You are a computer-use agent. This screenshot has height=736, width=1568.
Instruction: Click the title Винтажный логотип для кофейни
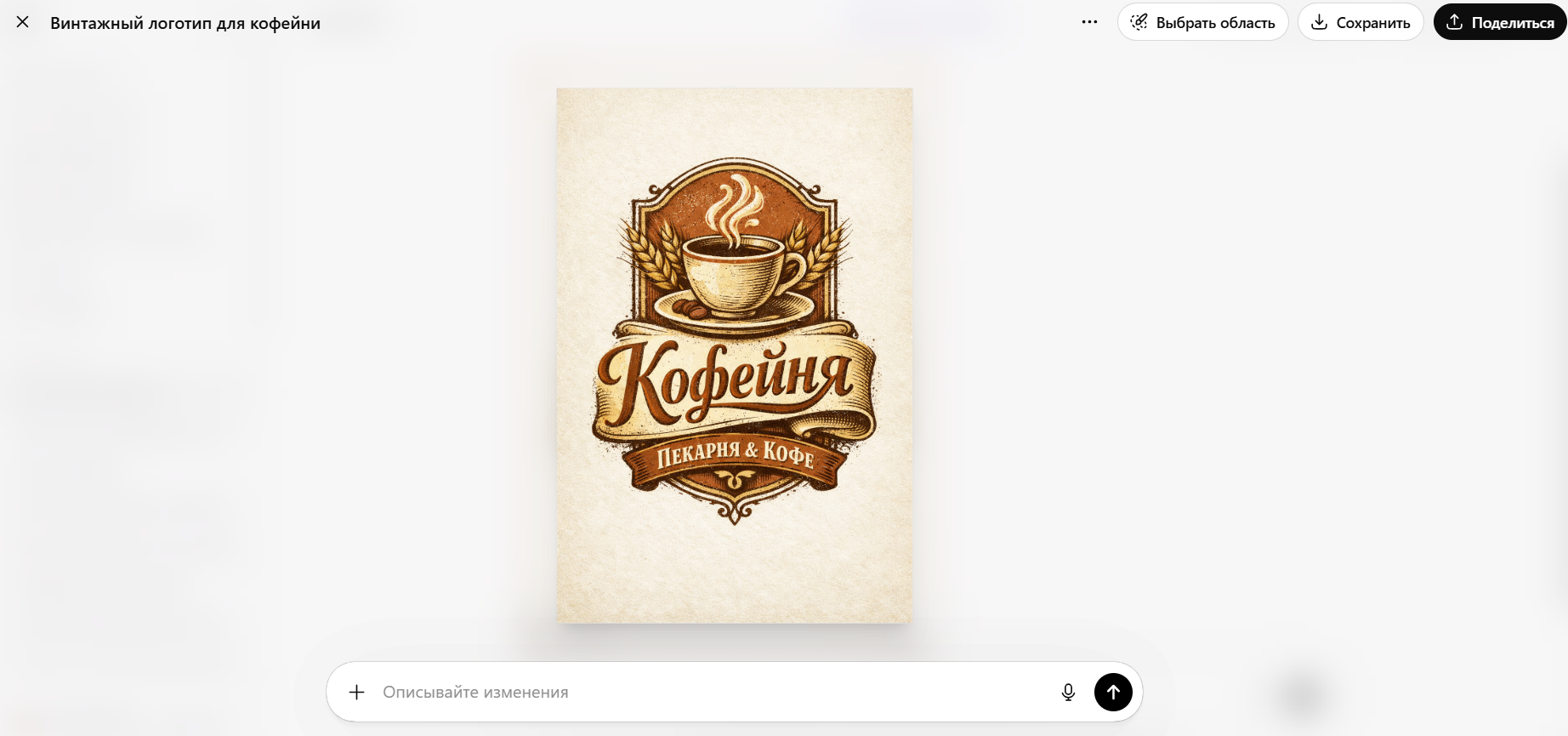coord(185,23)
